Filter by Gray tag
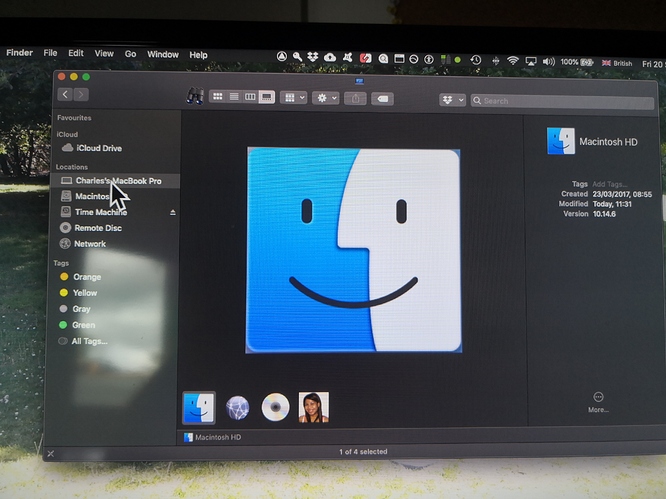666x499 pixels. click(81, 309)
